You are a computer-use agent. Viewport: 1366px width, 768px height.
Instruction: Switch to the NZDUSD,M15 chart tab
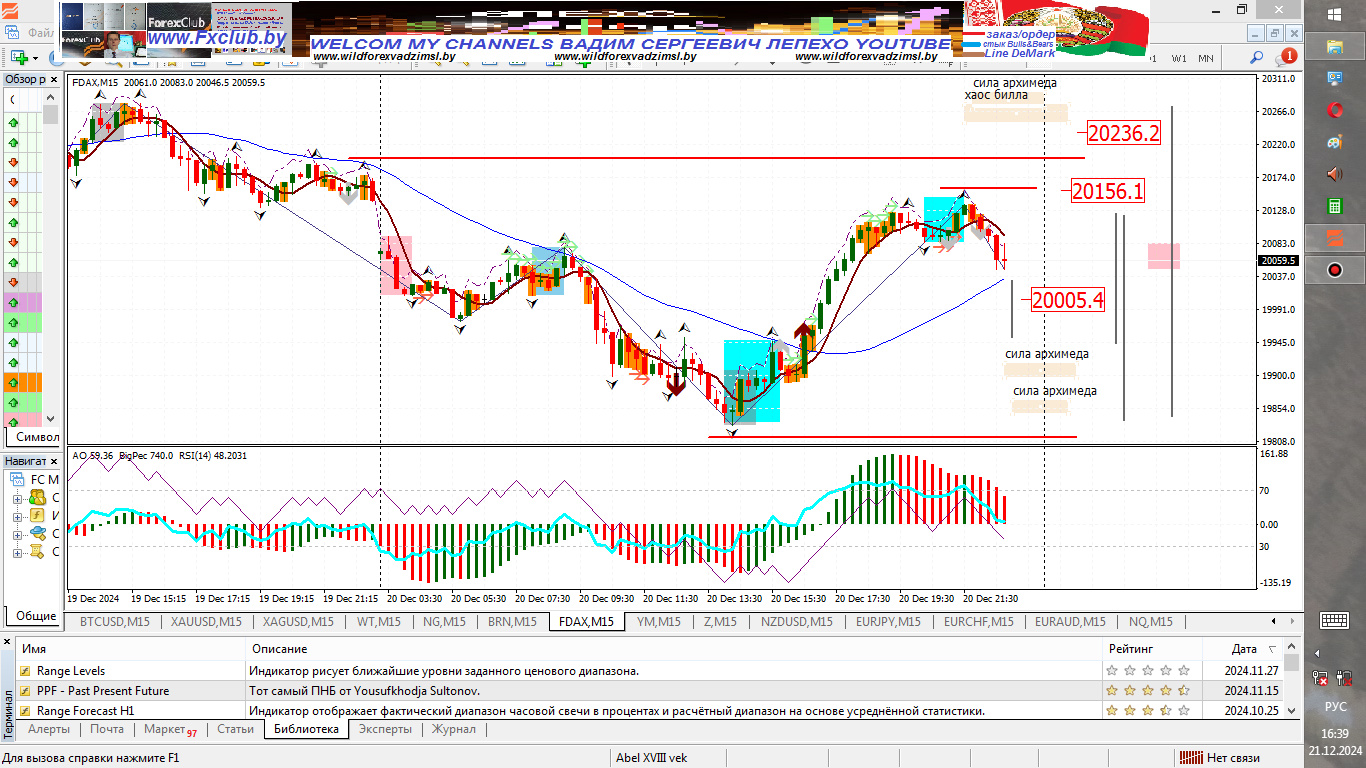point(797,622)
